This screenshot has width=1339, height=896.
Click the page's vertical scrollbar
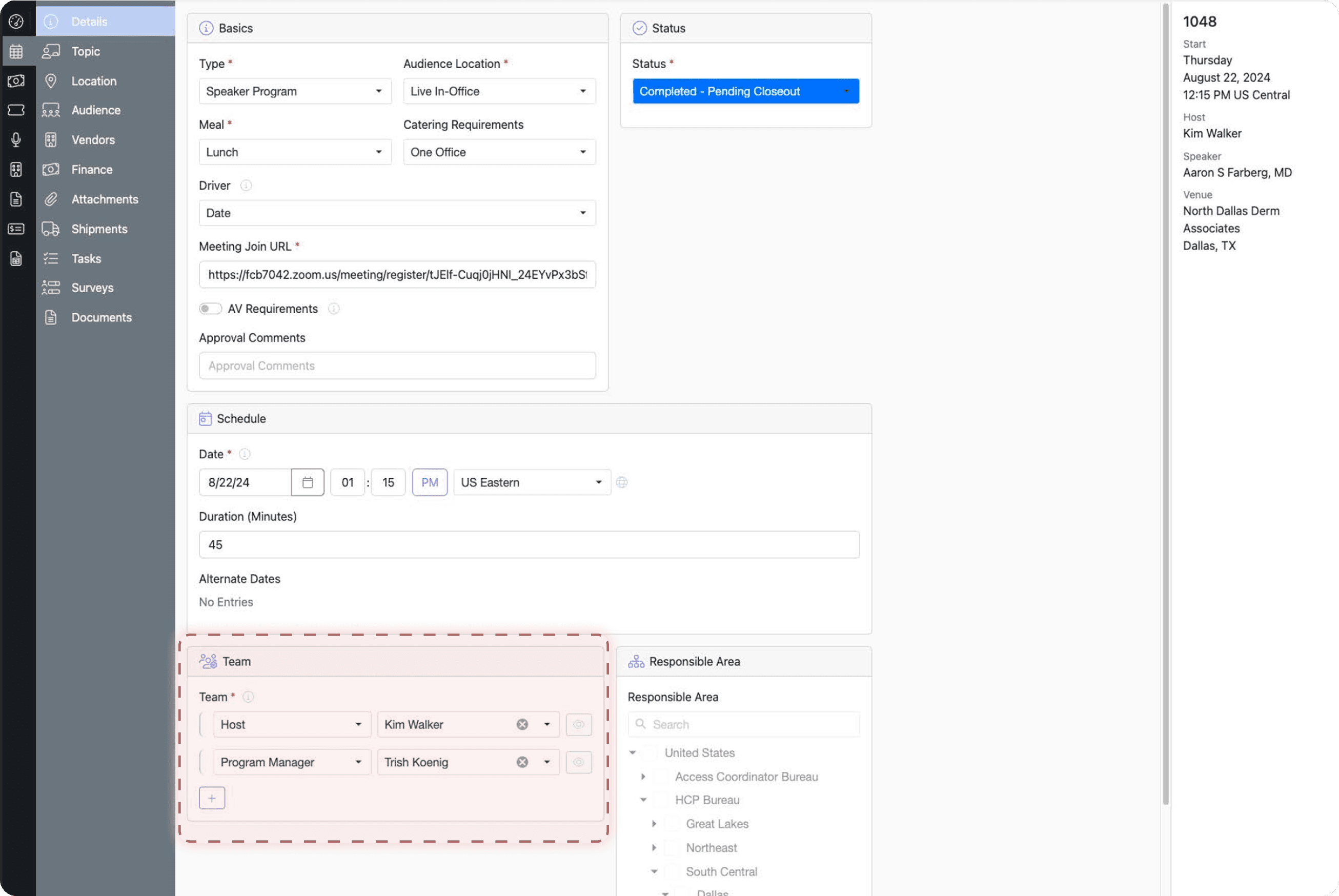[1165, 400]
